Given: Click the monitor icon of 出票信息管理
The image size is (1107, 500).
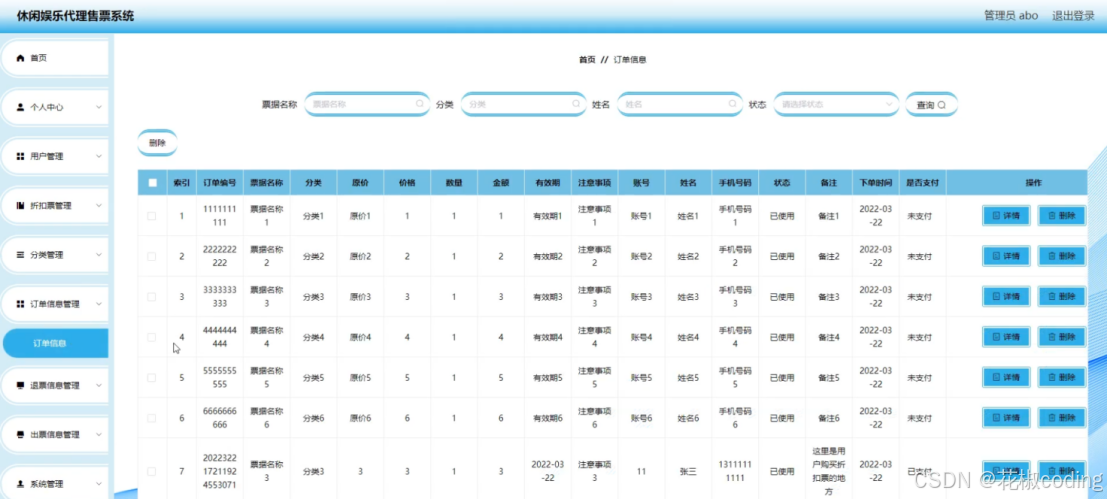Looking at the screenshot, I should [x=20, y=435].
